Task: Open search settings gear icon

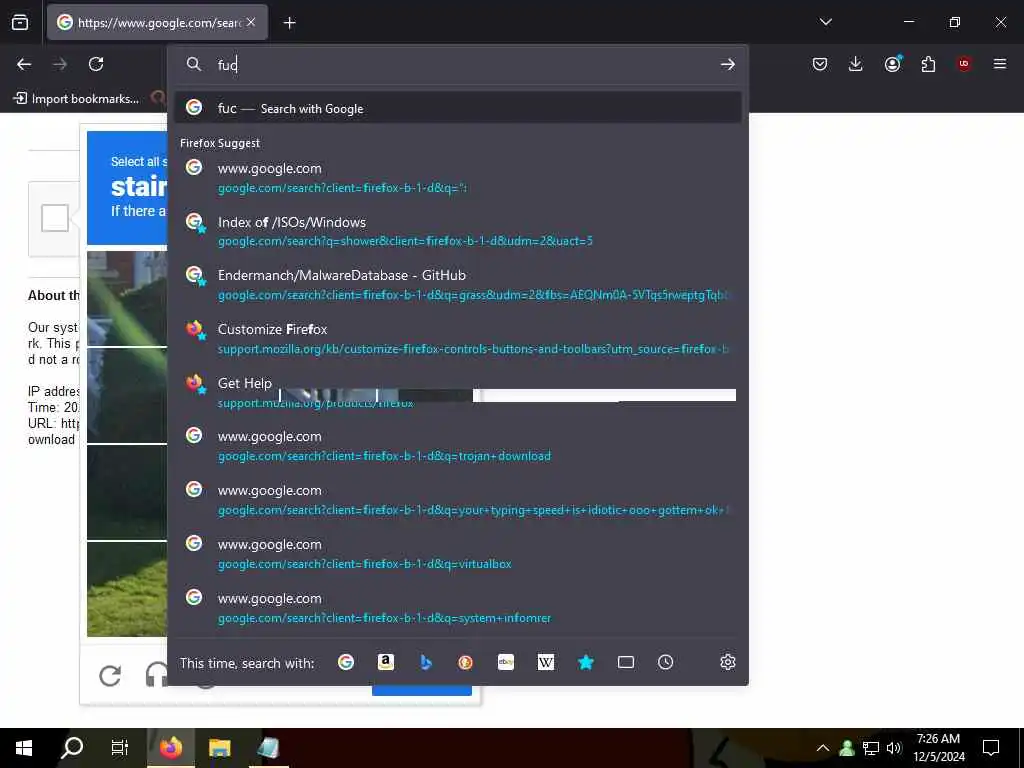Action: coord(728,662)
